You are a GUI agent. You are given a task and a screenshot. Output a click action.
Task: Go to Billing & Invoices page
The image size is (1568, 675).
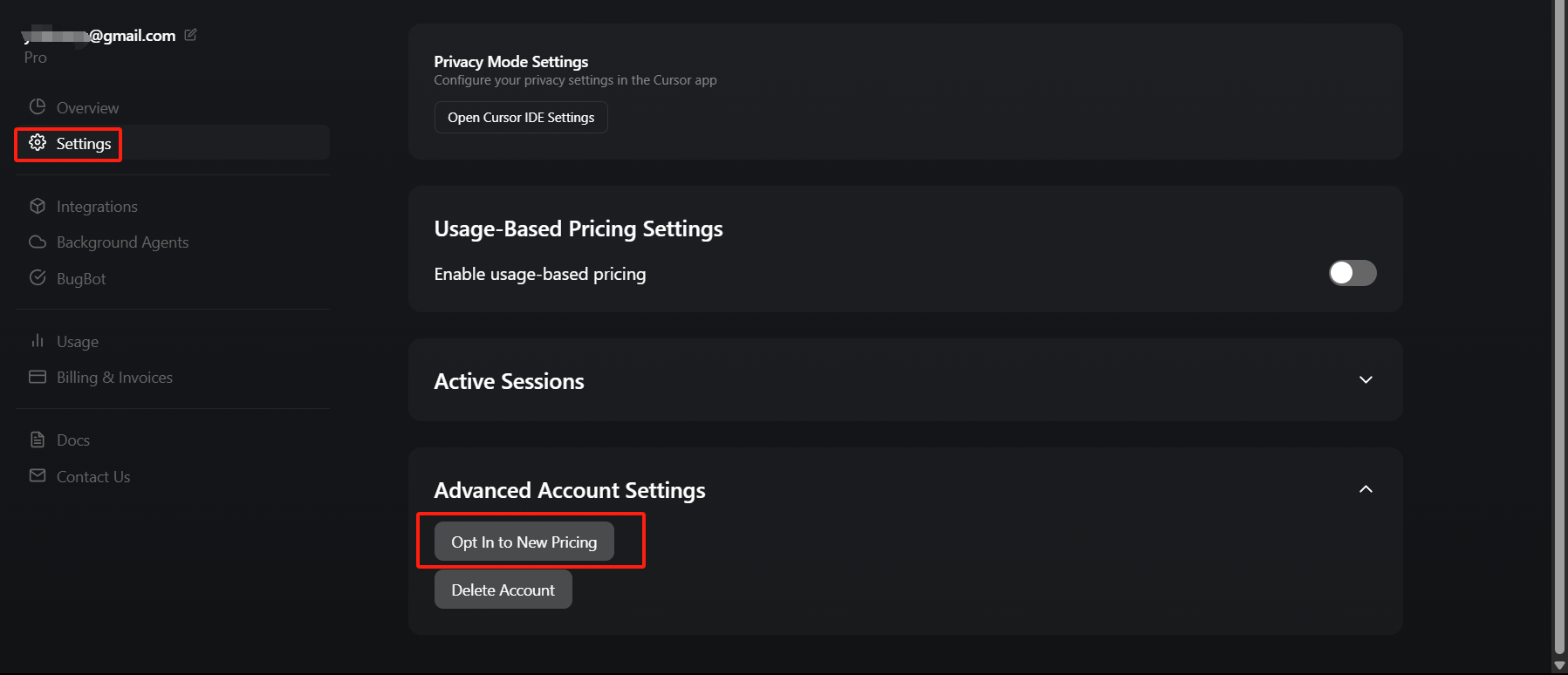click(114, 377)
